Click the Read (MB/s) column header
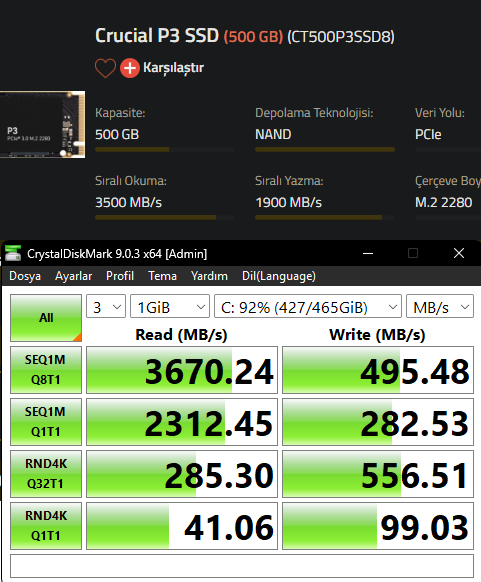 (x=181, y=335)
